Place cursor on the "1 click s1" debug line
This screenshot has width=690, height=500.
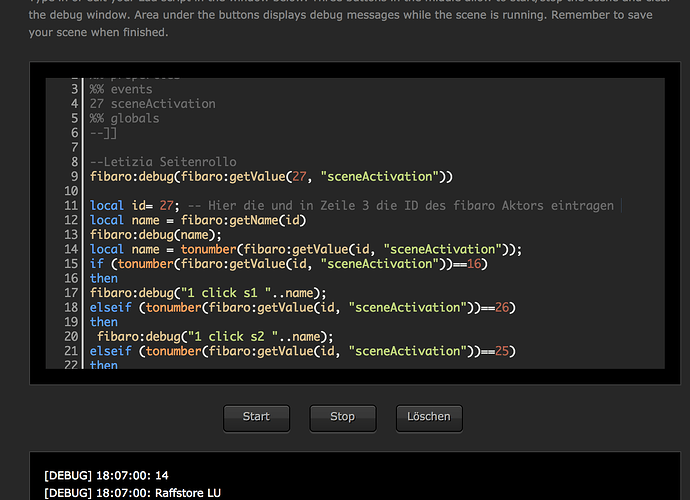point(208,293)
